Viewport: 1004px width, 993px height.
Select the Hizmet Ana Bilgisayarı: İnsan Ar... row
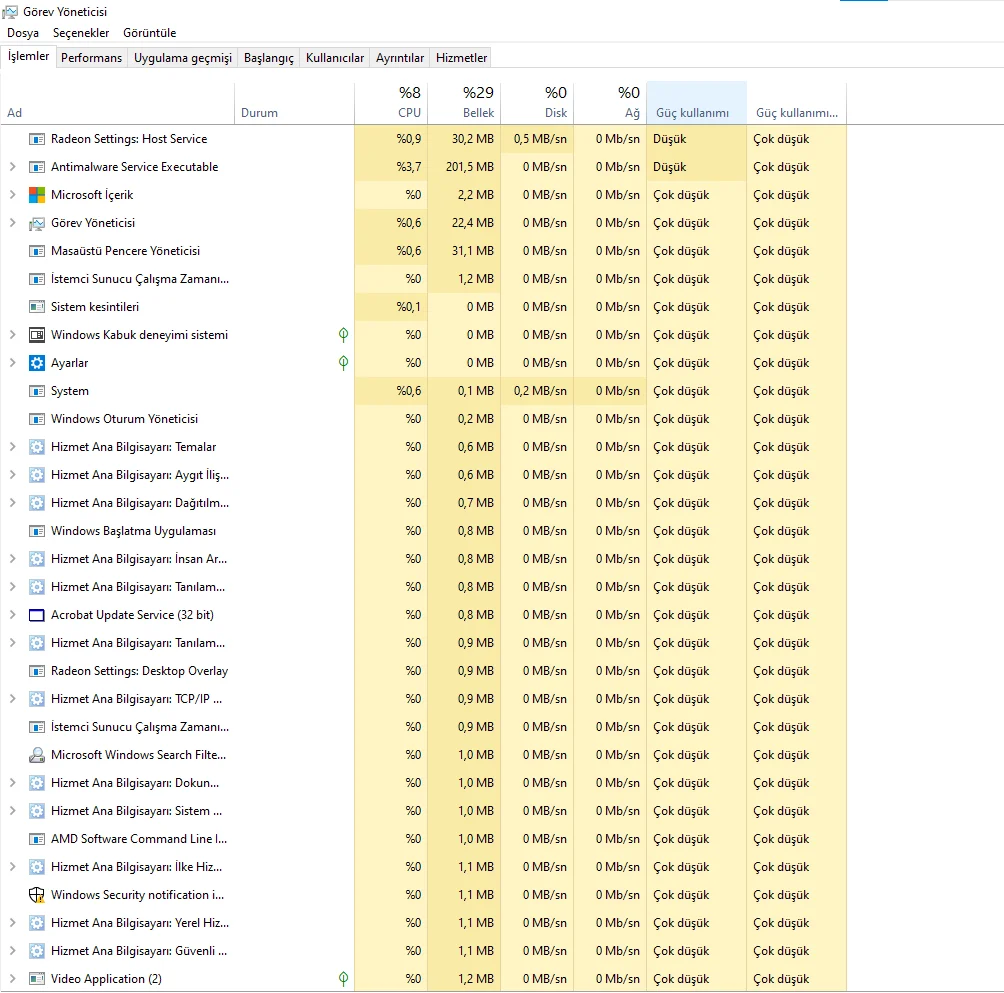pyautogui.click(x=423, y=559)
